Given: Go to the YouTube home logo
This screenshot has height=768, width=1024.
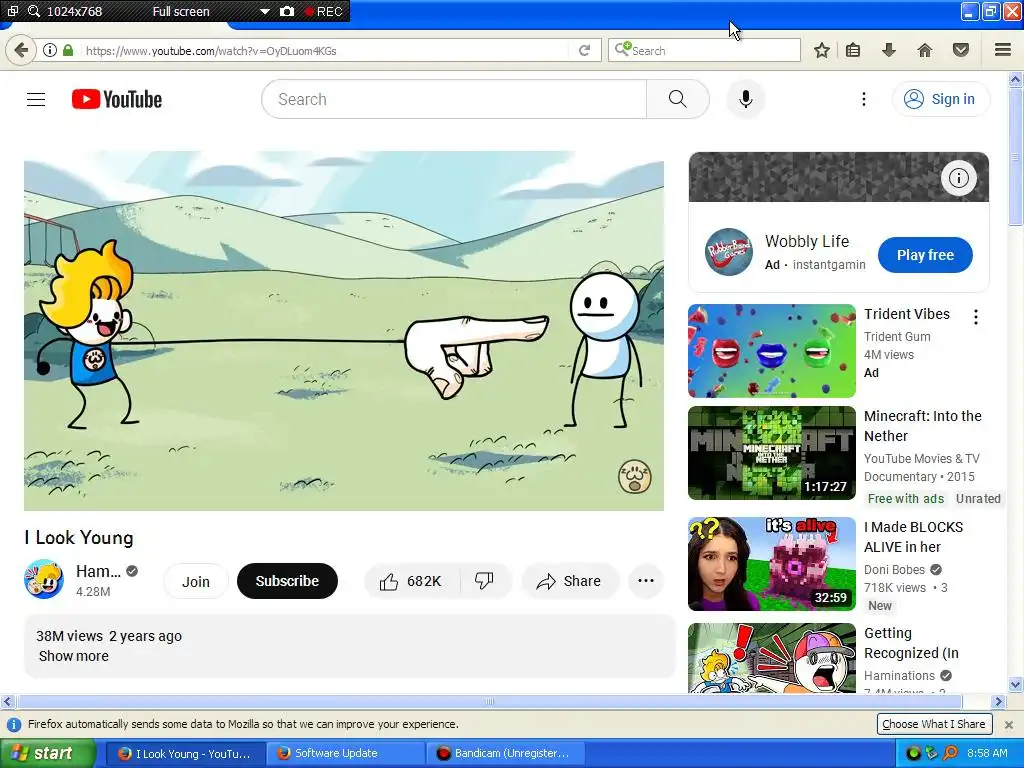Looking at the screenshot, I should click(x=117, y=99).
